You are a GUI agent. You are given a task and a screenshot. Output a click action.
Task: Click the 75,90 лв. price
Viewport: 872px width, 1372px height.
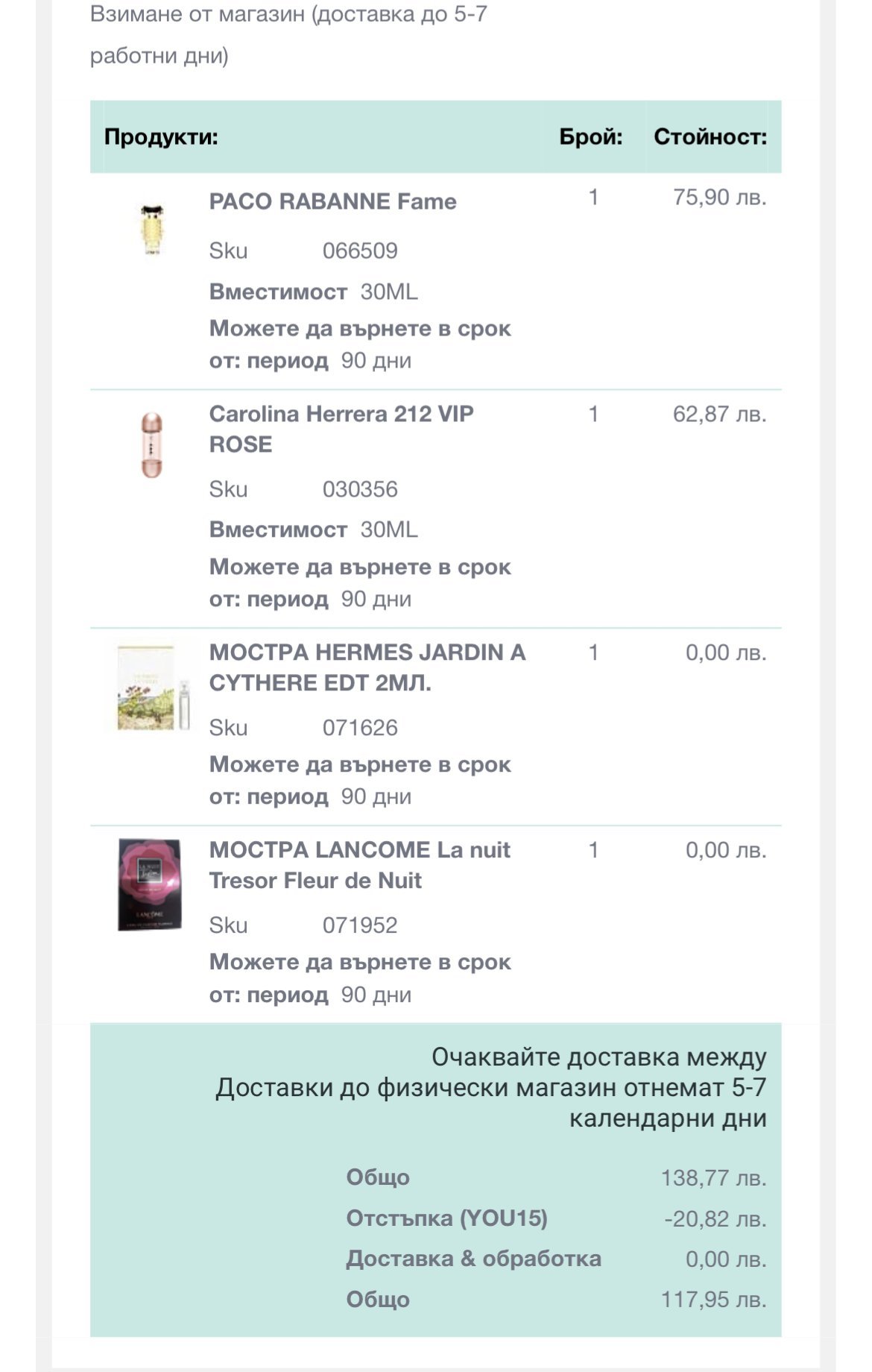pos(719,198)
